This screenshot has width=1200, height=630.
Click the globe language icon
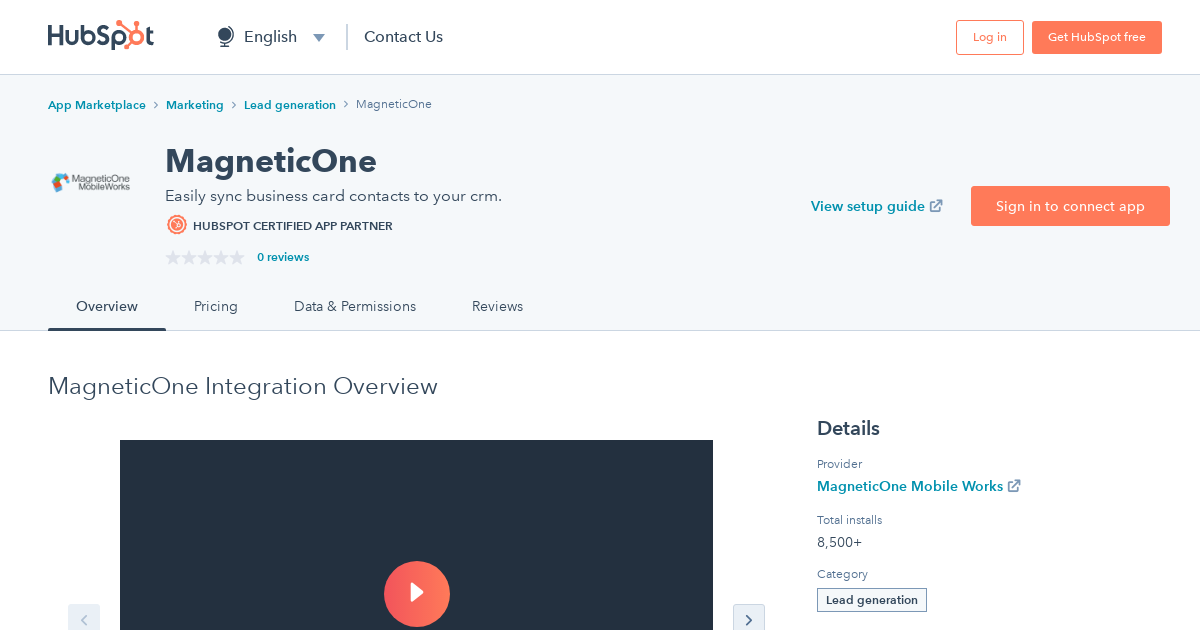click(224, 36)
